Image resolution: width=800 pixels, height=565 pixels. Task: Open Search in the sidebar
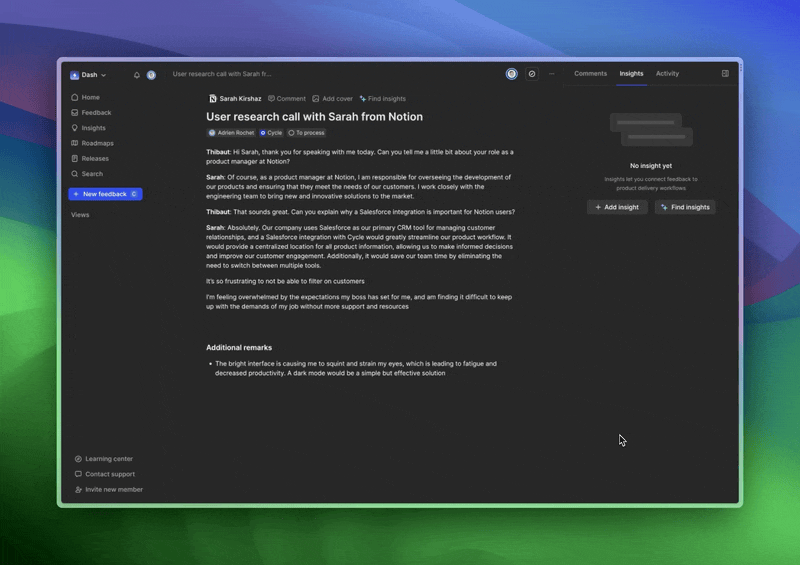pos(87,174)
